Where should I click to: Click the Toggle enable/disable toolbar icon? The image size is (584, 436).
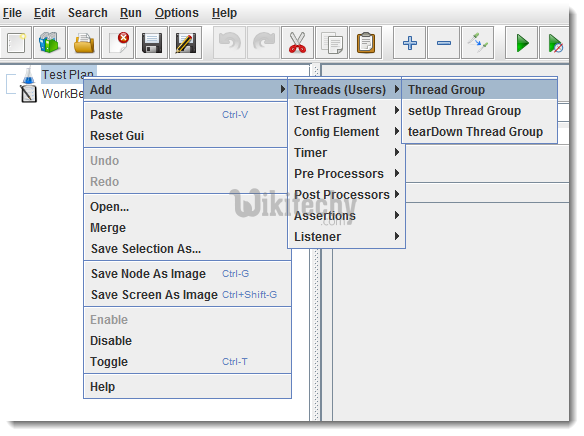[477, 43]
